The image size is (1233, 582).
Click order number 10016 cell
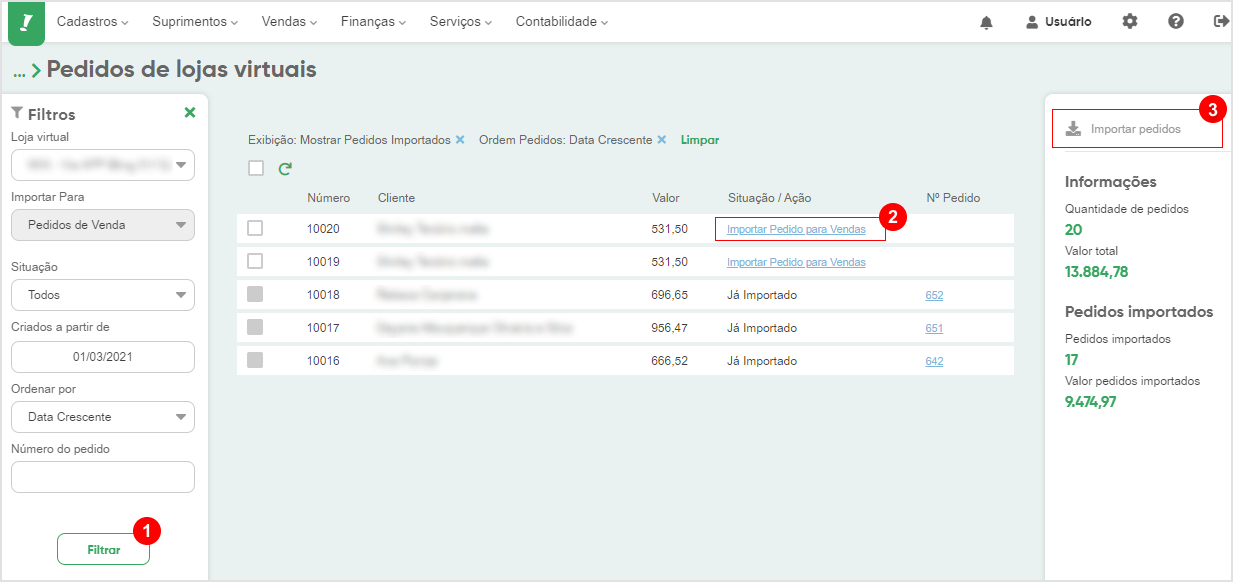point(323,361)
